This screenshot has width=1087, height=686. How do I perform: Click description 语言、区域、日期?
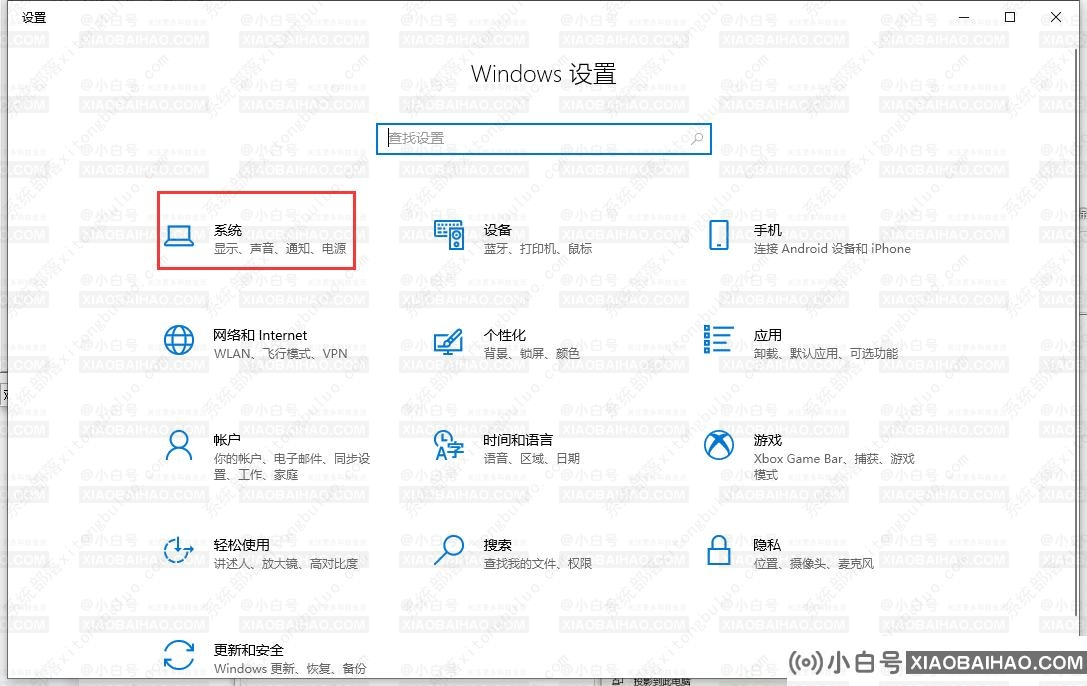coord(532,458)
